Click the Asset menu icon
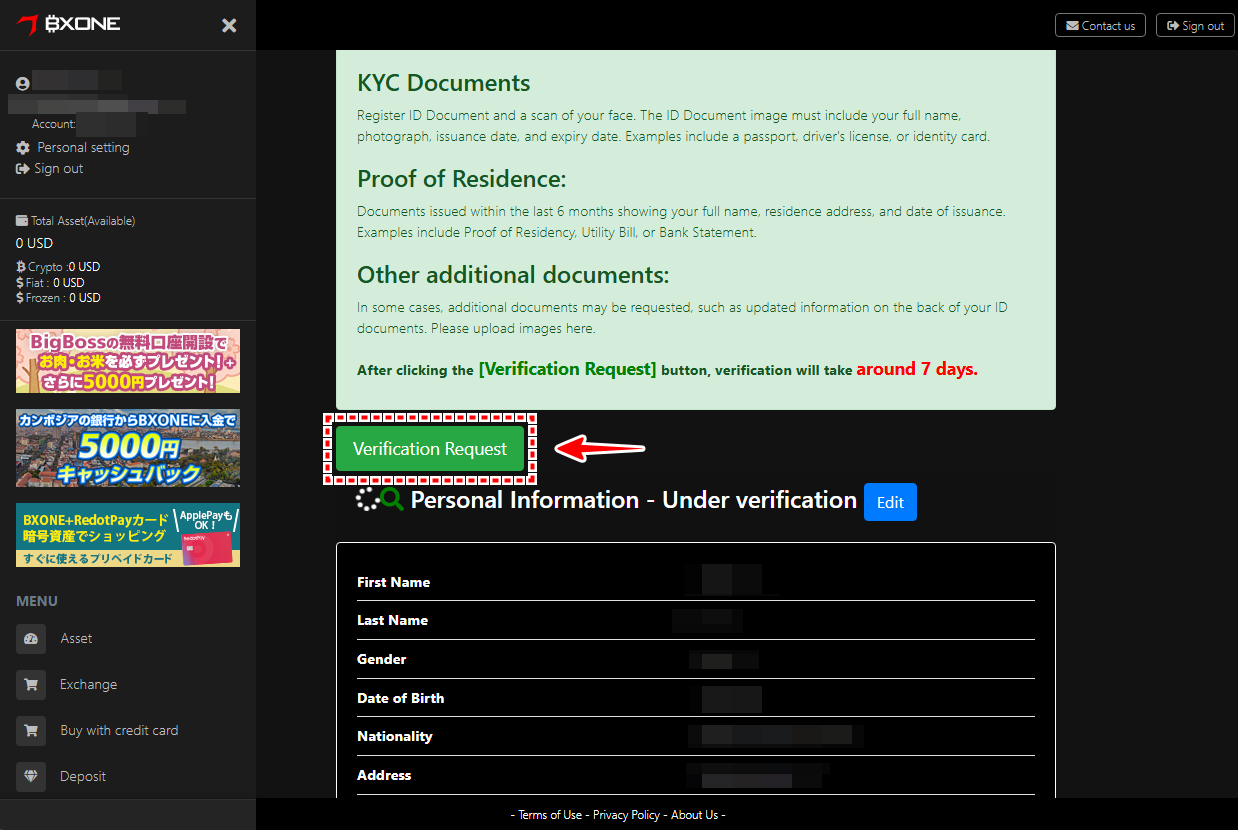The height and width of the screenshot is (830, 1238). 31,639
